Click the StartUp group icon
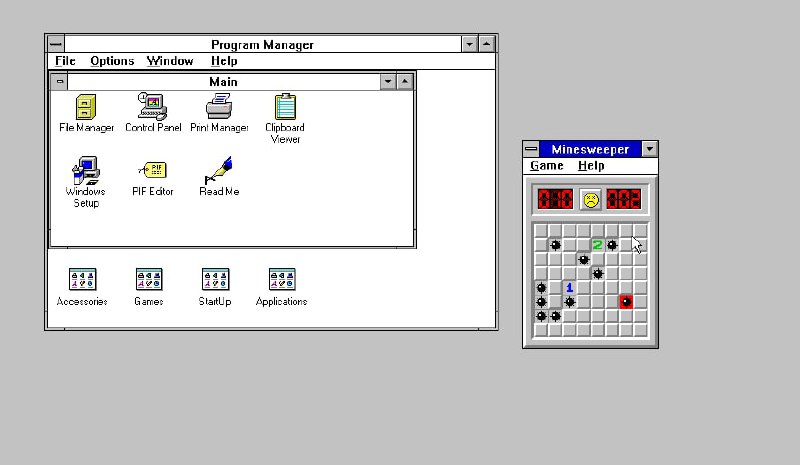Image resolution: width=800 pixels, height=465 pixels. tap(215, 279)
